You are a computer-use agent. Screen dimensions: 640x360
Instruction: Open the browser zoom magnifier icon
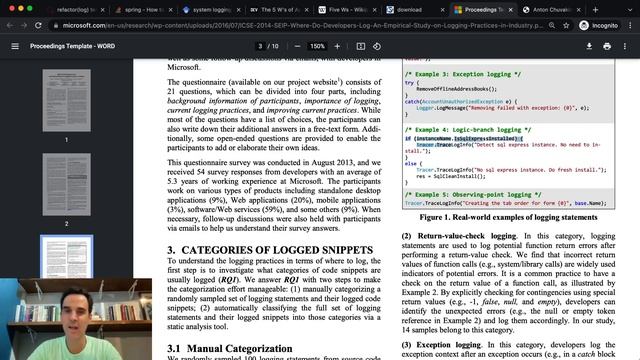point(552,25)
